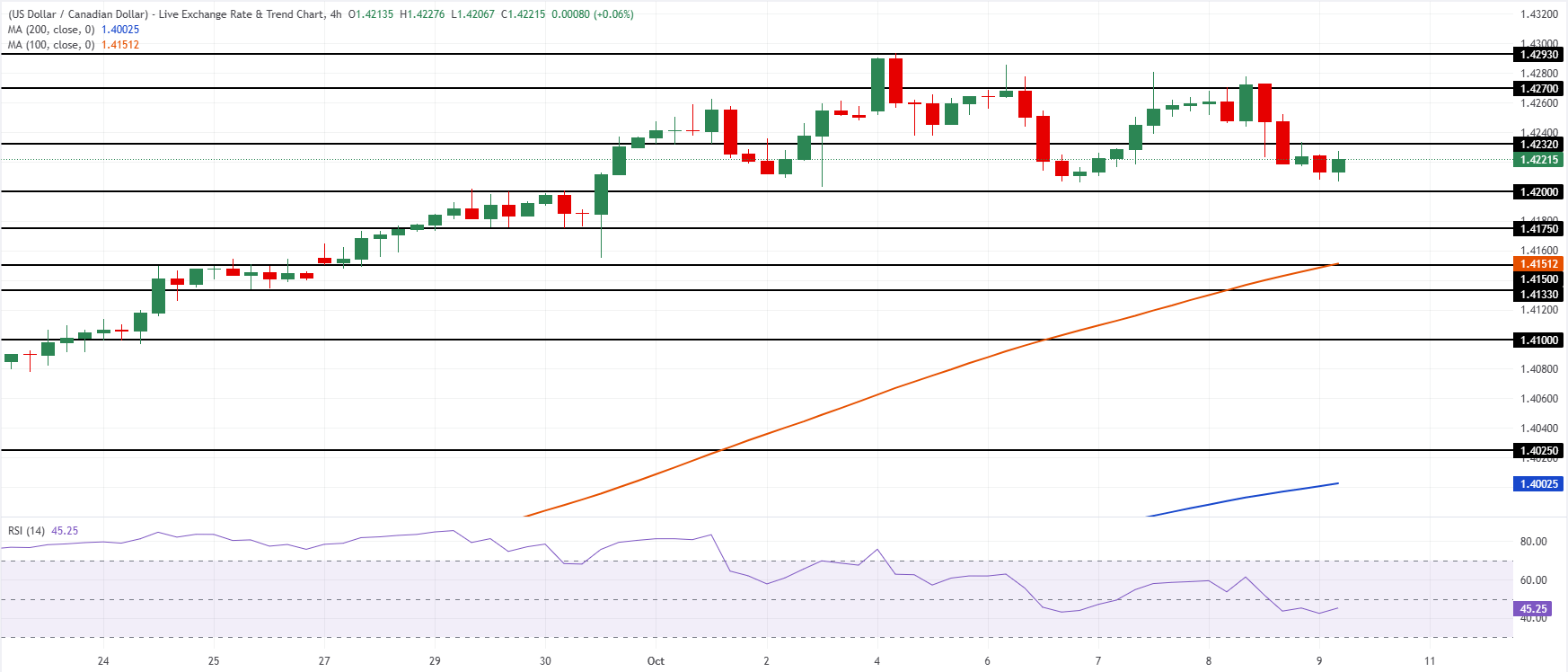Click the date label 11 on the time axis

click(1430, 661)
